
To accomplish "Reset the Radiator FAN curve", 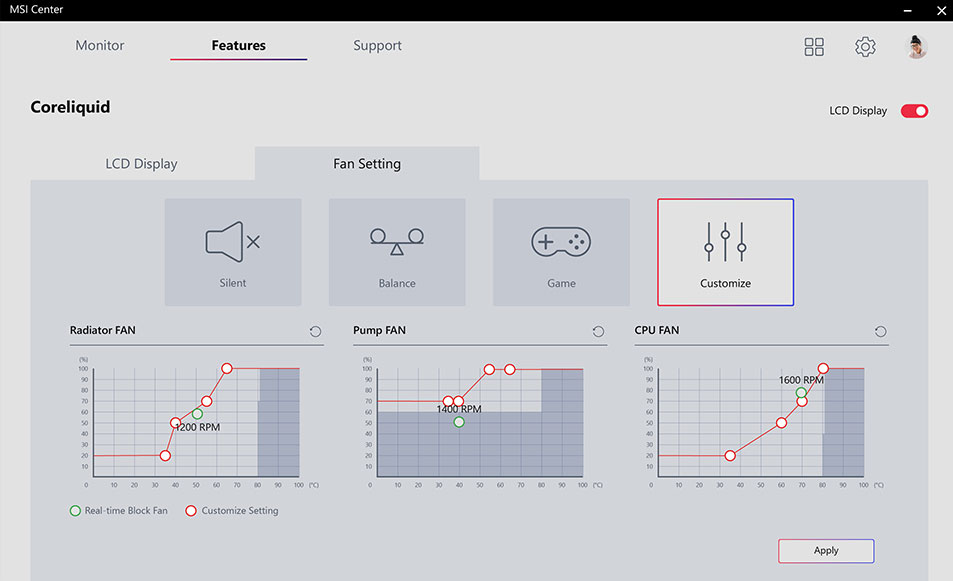I will pyautogui.click(x=316, y=332).
